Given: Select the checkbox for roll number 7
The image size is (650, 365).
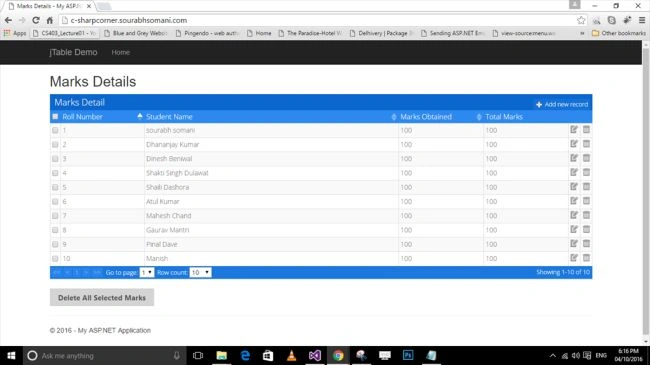Looking at the screenshot, I should point(55,216).
